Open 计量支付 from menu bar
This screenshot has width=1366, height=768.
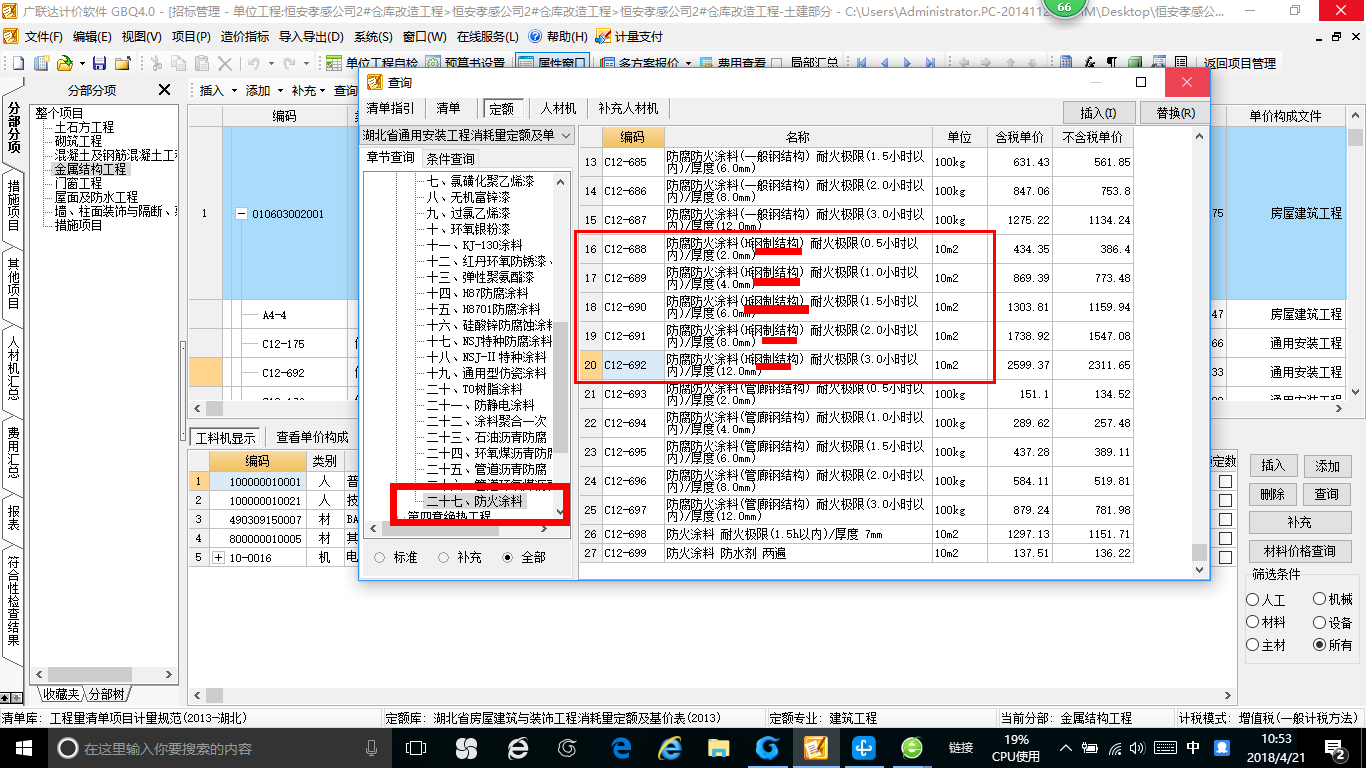point(629,36)
